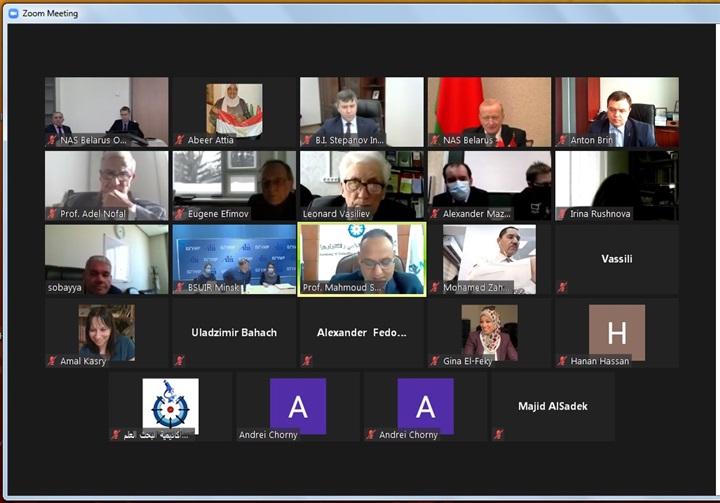The height and width of the screenshot is (503, 720).
Task: Select the Alexander Fedo... name tile
Action: point(362,332)
